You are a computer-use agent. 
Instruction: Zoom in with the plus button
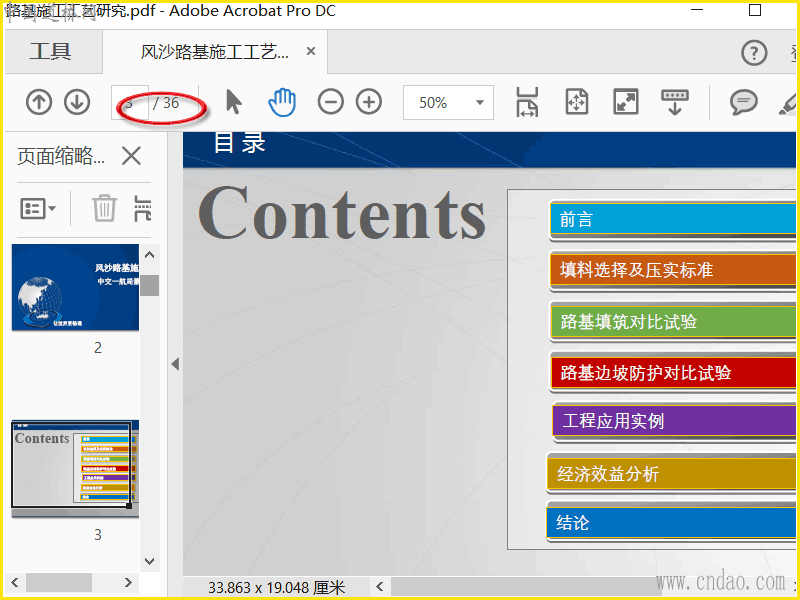click(369, 102)
